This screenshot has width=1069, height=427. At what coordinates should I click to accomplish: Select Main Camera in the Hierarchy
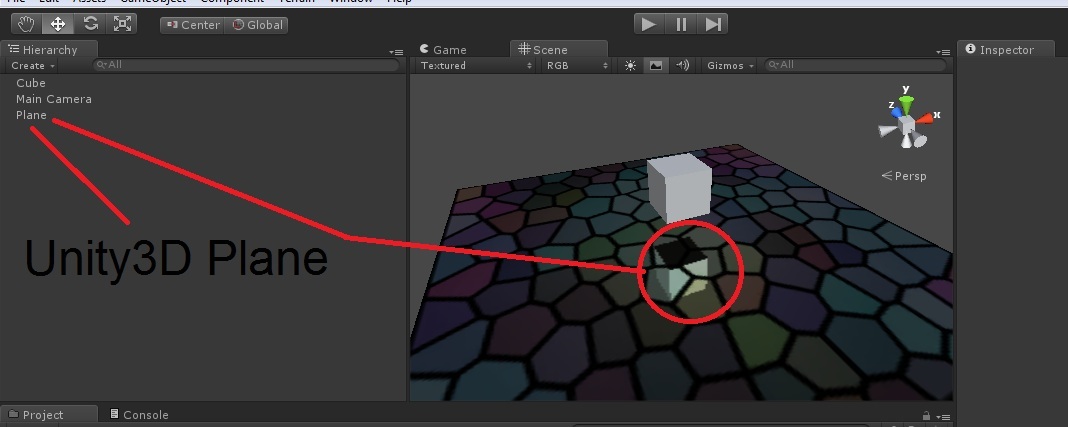pyautogui.click(x=54, y=99)
